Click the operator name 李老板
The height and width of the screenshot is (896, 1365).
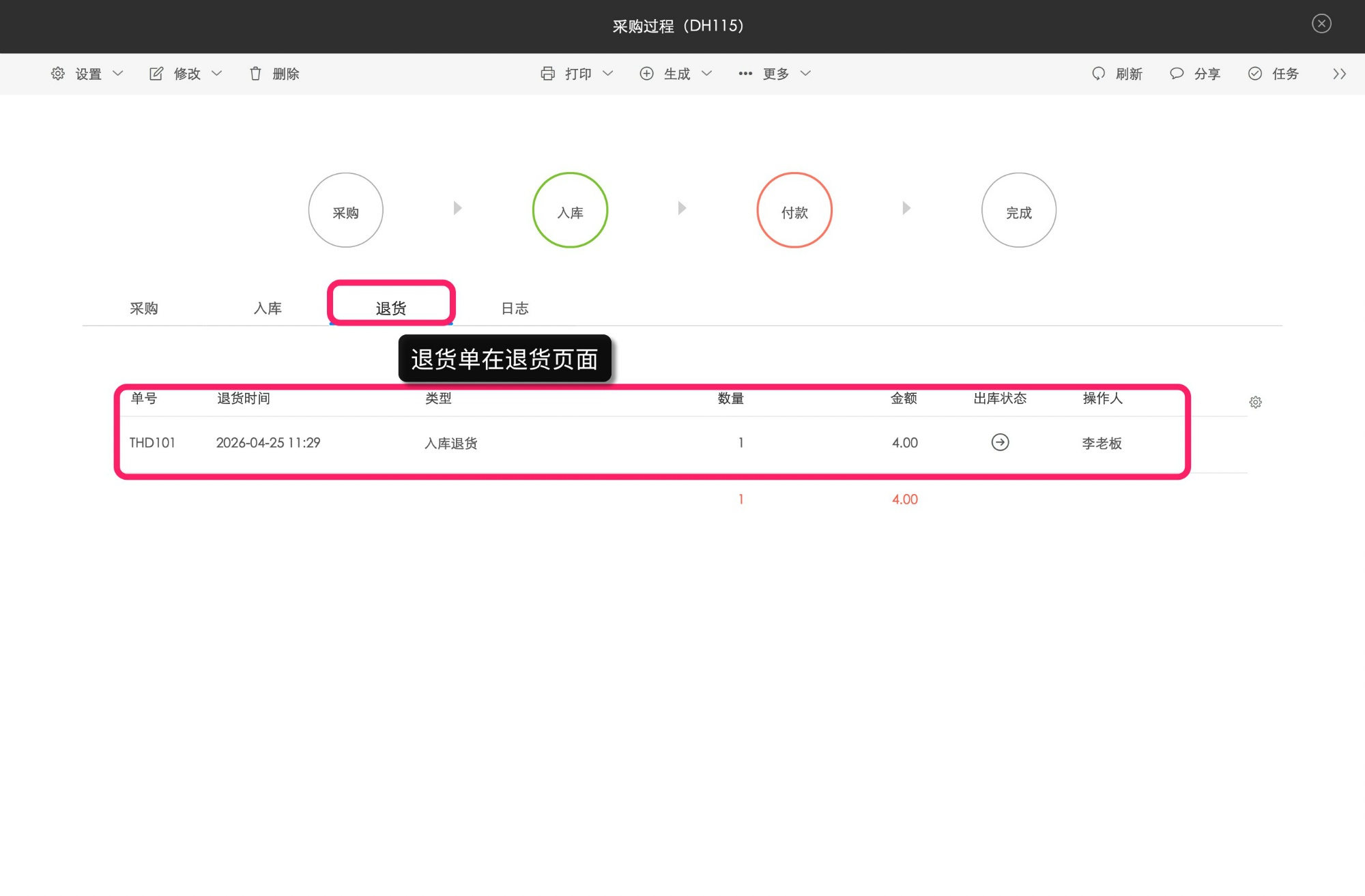pos(1102,444)
